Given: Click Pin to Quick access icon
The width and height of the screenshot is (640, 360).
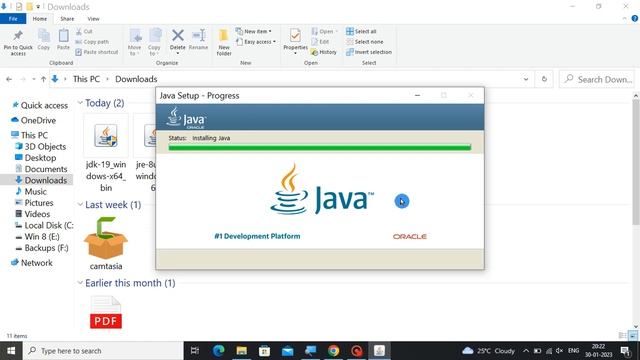Looking at the screenshot, I should tap(18, 36).
